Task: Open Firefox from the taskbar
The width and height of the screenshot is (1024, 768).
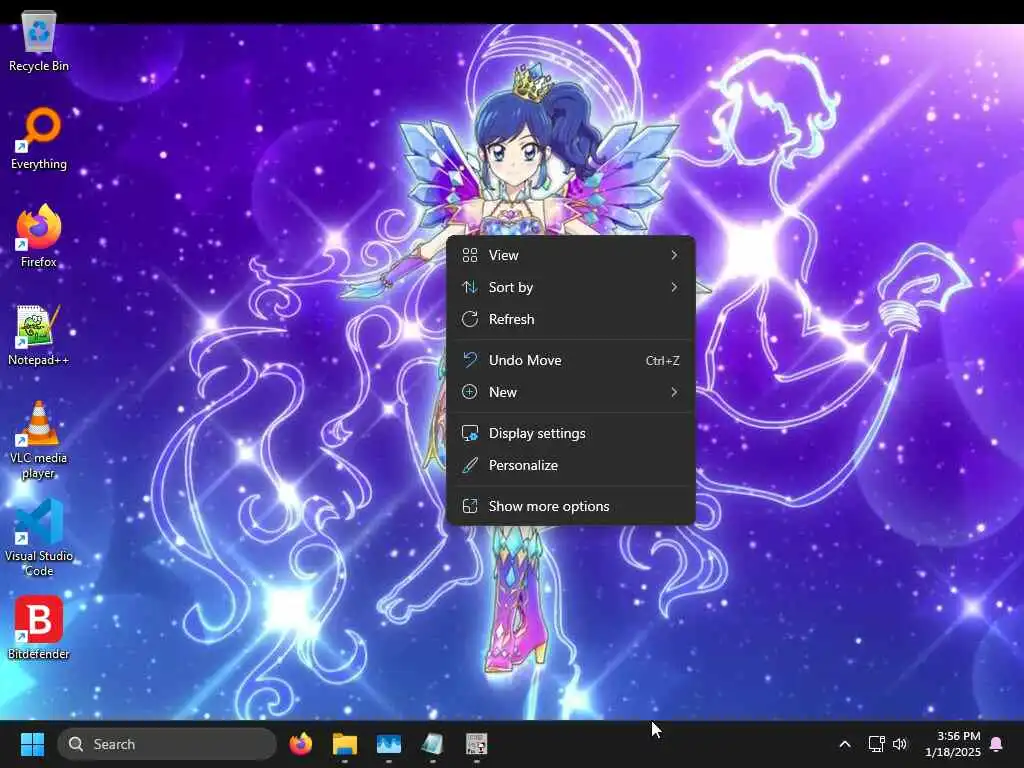Action: pos(300,744)
